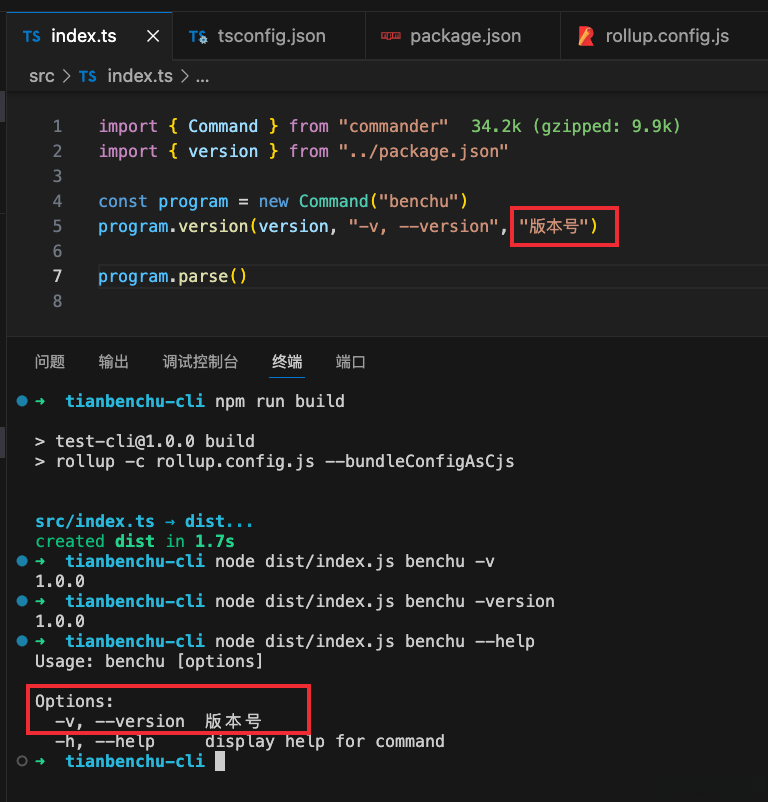Click the rollup icon on rollup.config.js tab

pyautogui.click(x=586, y=36)
